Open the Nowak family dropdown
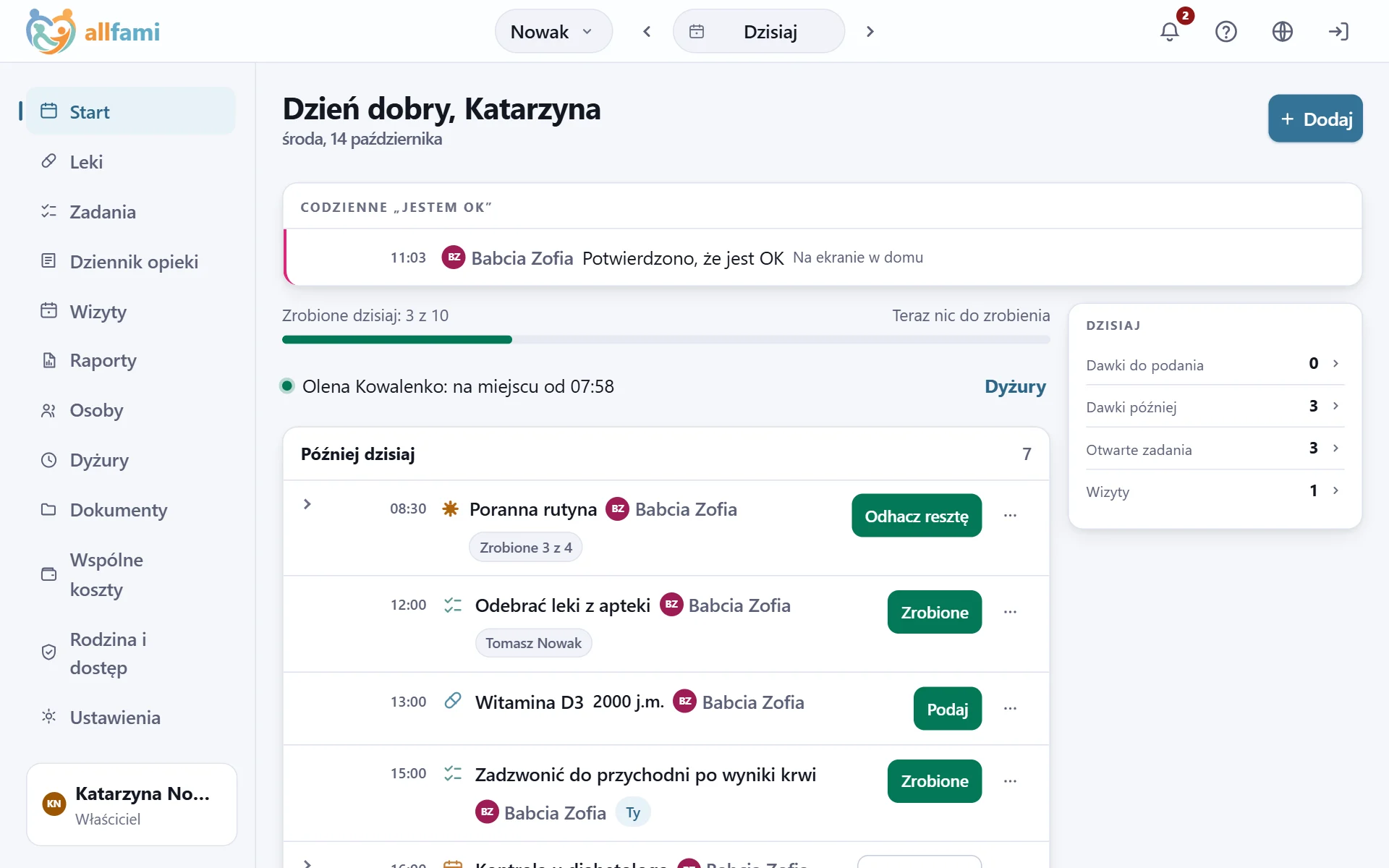Image resolution: width=1389 pixels, height=868 pixels. (553, 32)
